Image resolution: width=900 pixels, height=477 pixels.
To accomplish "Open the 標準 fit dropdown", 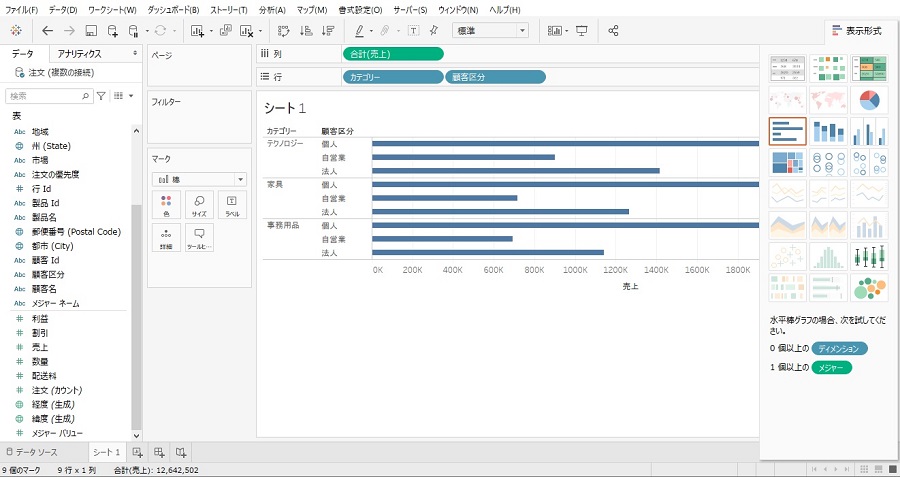I will pyautogui.click(x=491, y=31).
